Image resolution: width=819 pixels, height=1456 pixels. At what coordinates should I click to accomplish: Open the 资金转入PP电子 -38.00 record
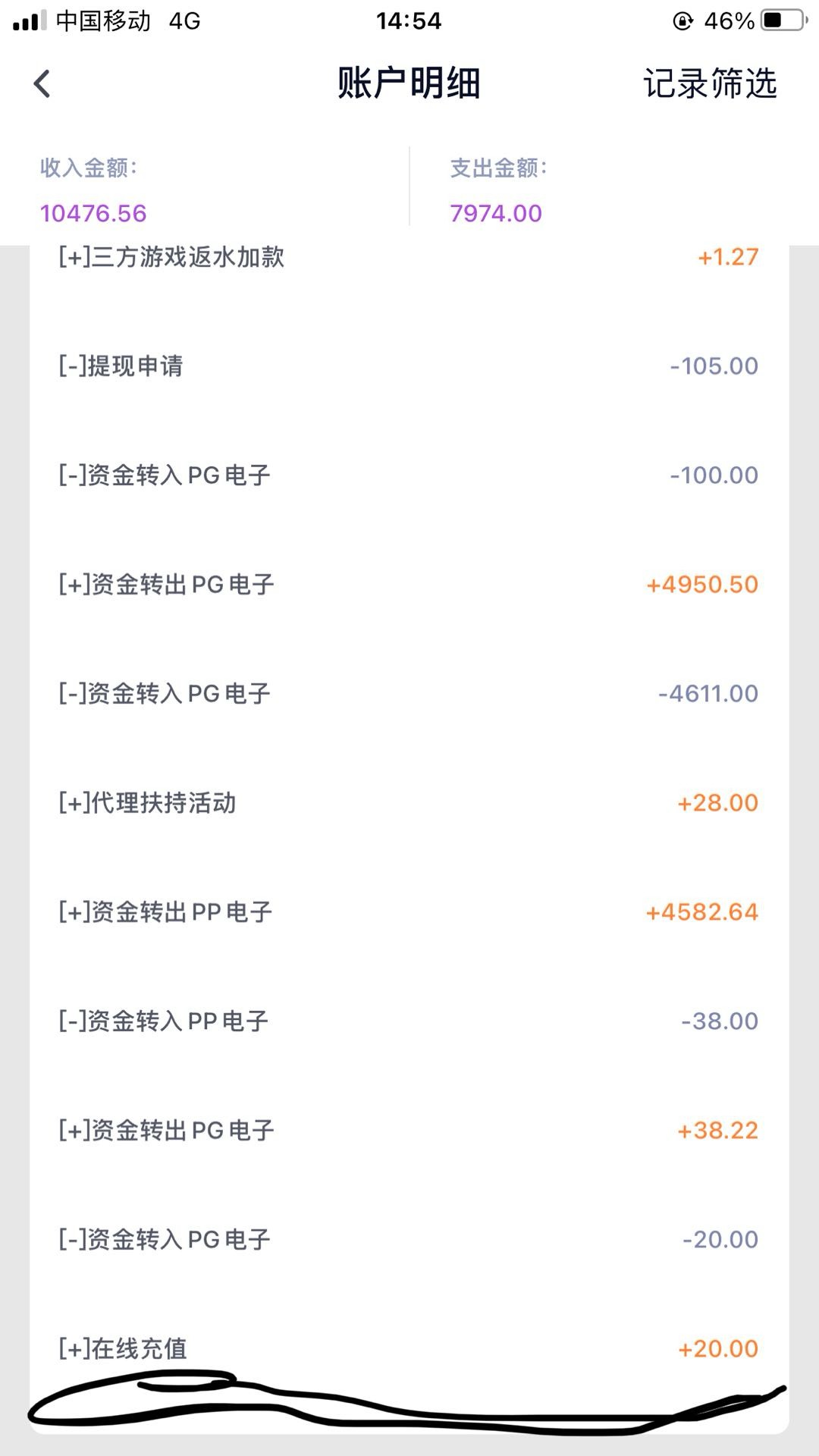(x=409, y=1021)
